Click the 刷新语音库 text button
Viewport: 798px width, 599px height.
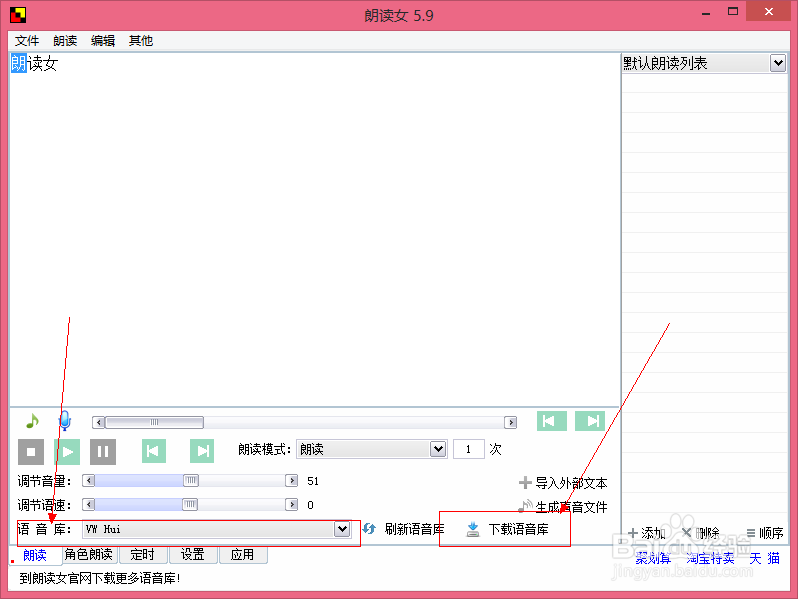point(414,529)
